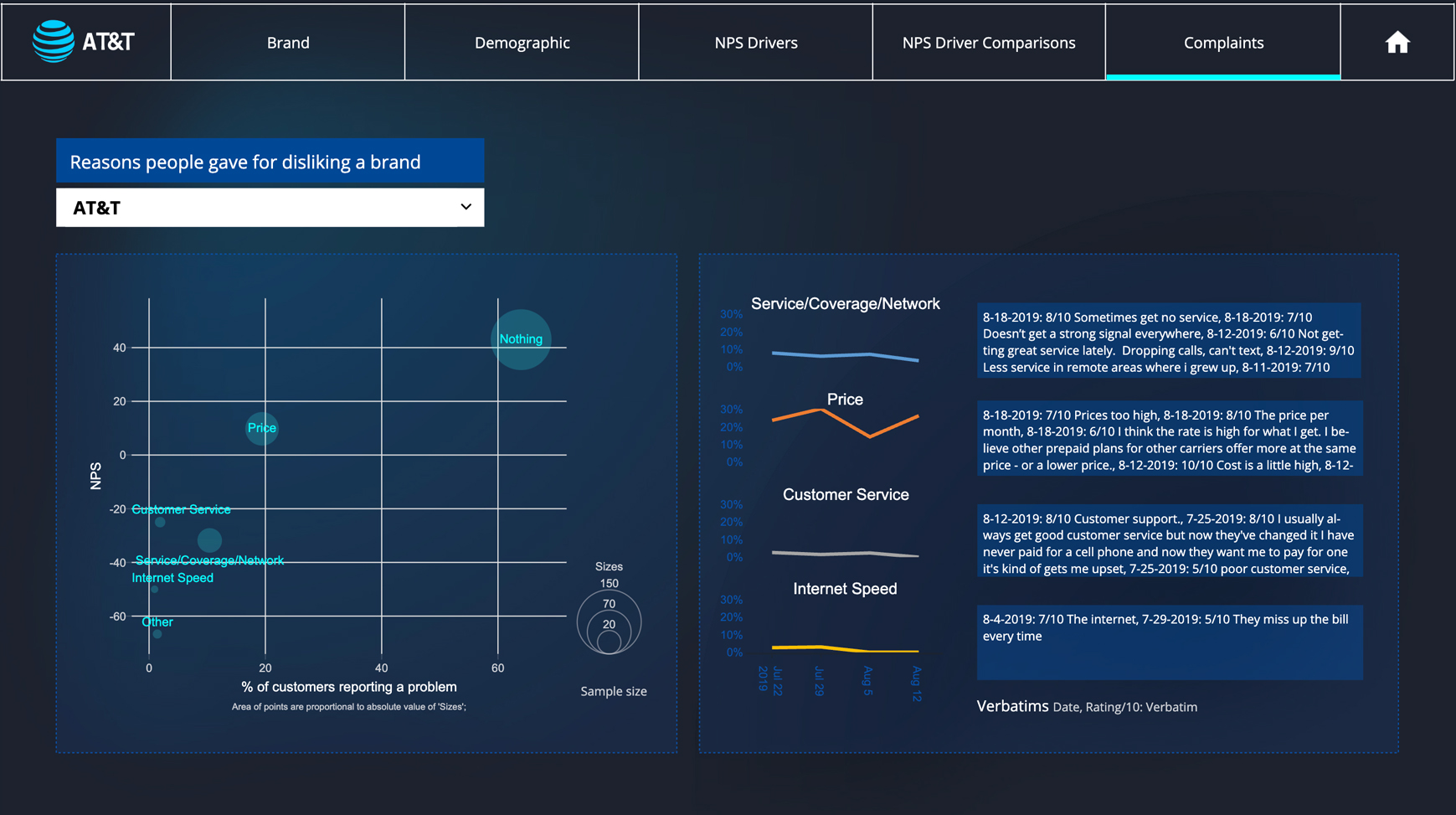Click the Customer Service point label

(181, 509)
